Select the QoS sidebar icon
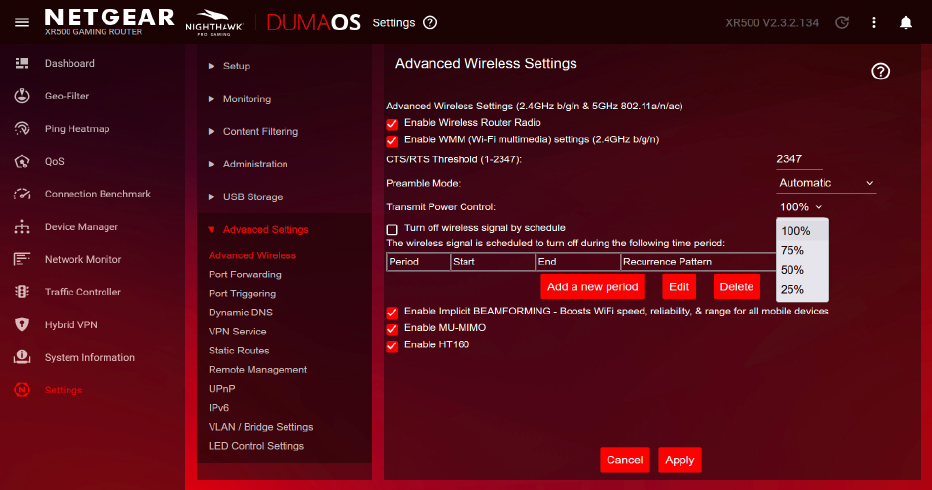 click(x=22, y=161)
